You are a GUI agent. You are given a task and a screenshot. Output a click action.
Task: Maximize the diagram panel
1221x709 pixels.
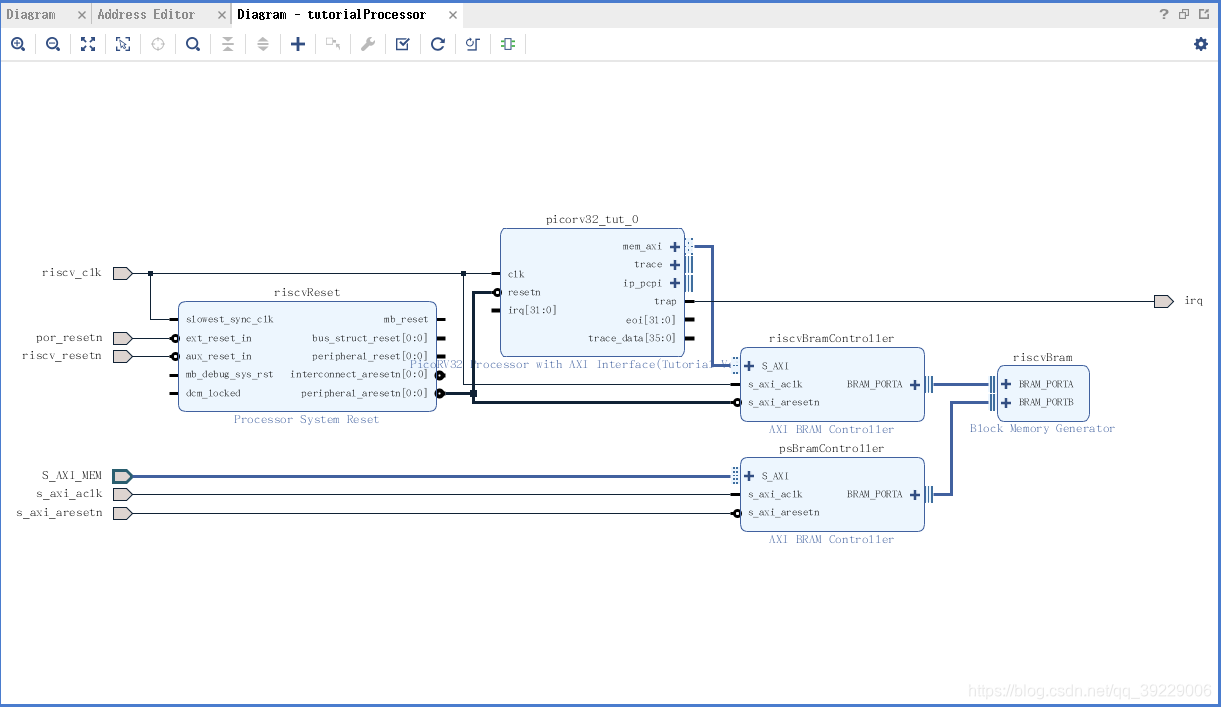[1203, 14]
